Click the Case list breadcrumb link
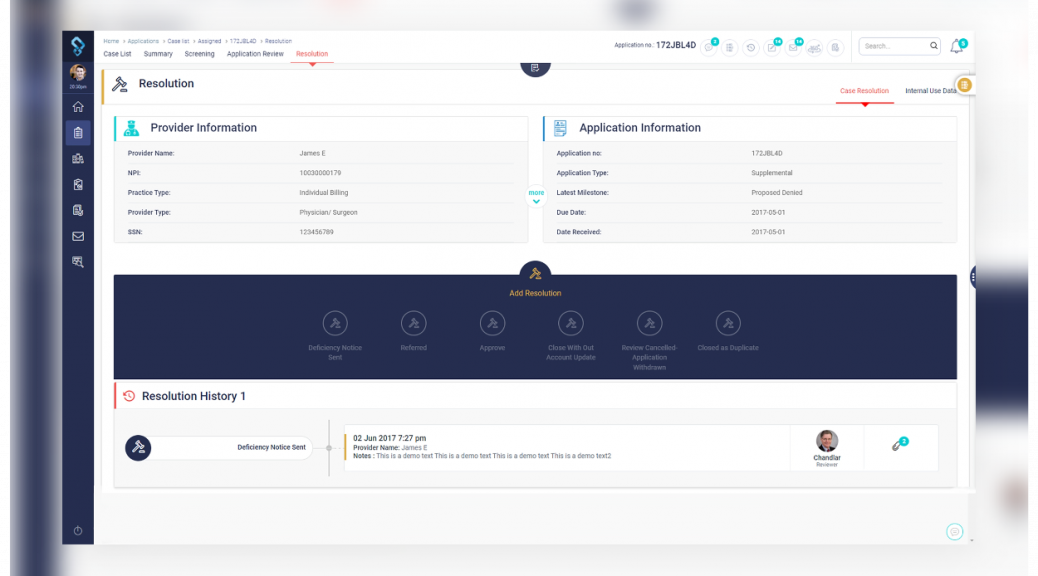1038x576 pixels. [178, 41]
